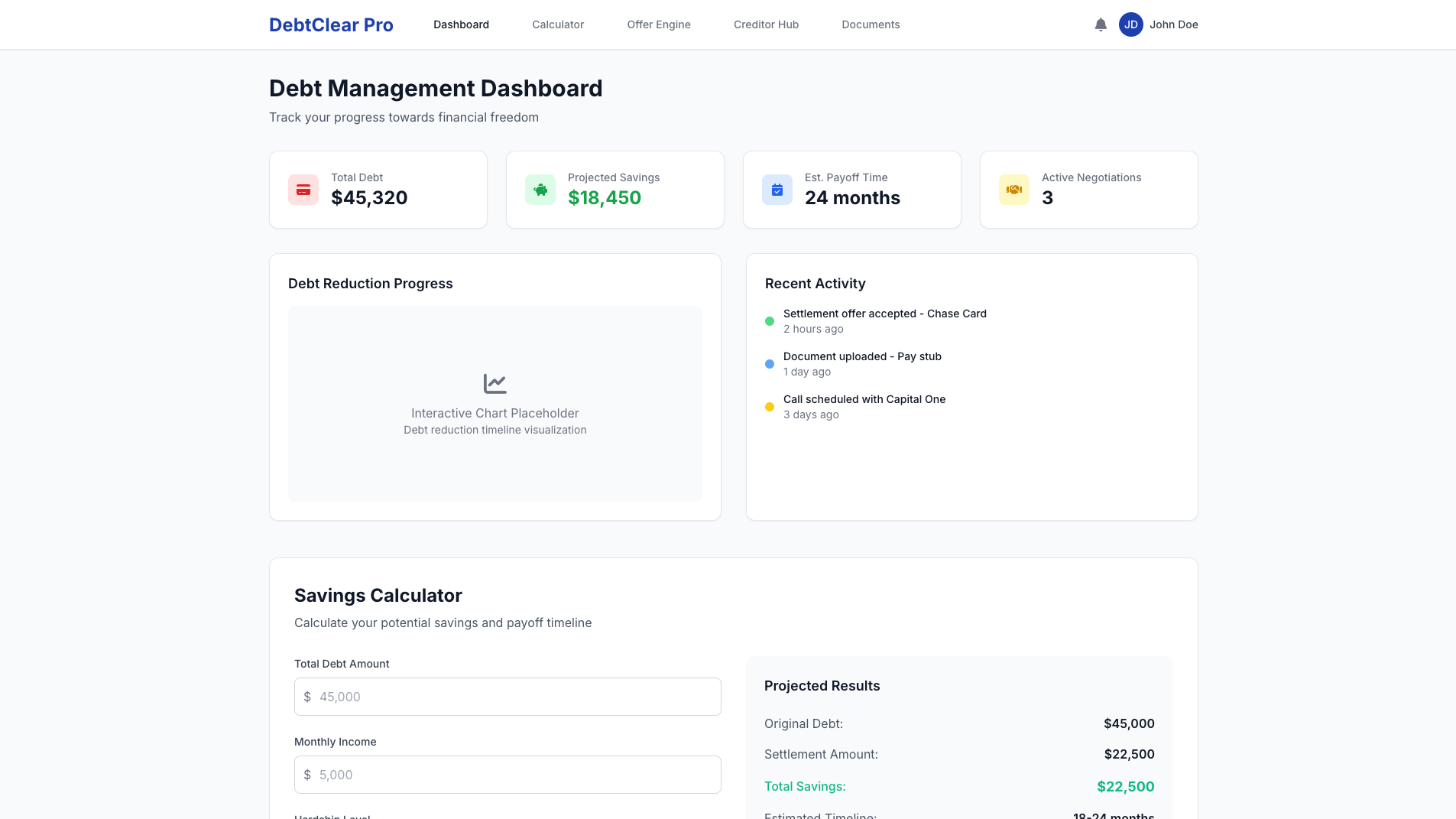Click the green dot next to settlement activity
This screenshot has height=819, width=1456.
tap(769, 321)
